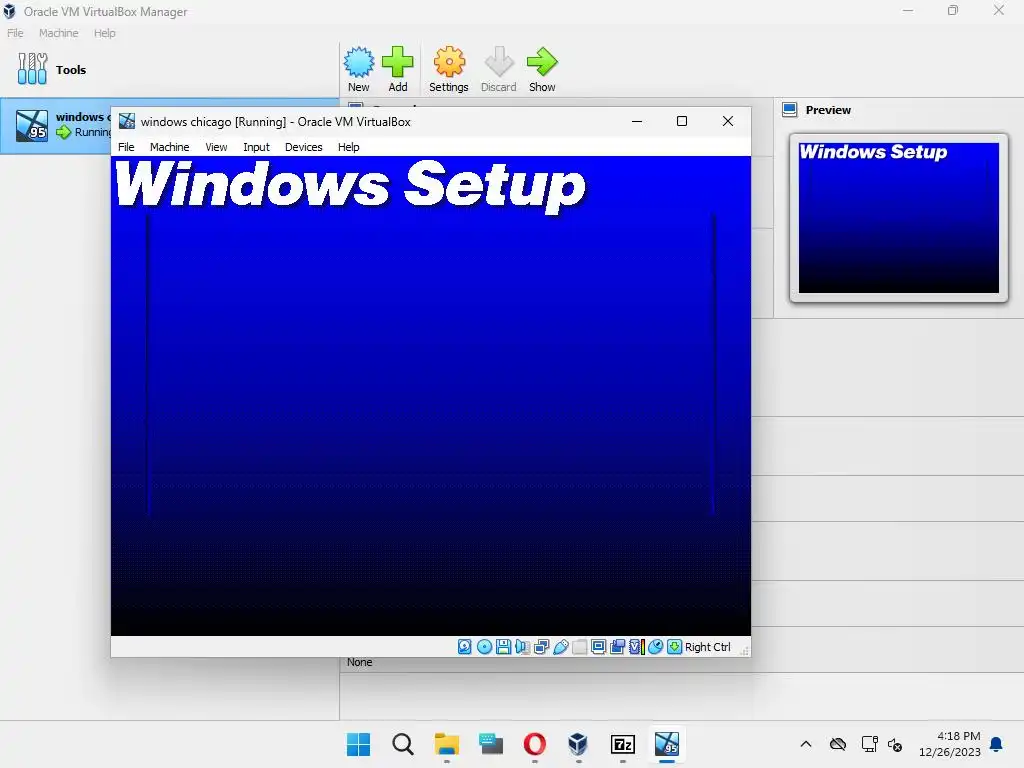This screenshot has width=1024, height=768.
Task: Click the network monitor tray icon
Action: pos(869,744)
